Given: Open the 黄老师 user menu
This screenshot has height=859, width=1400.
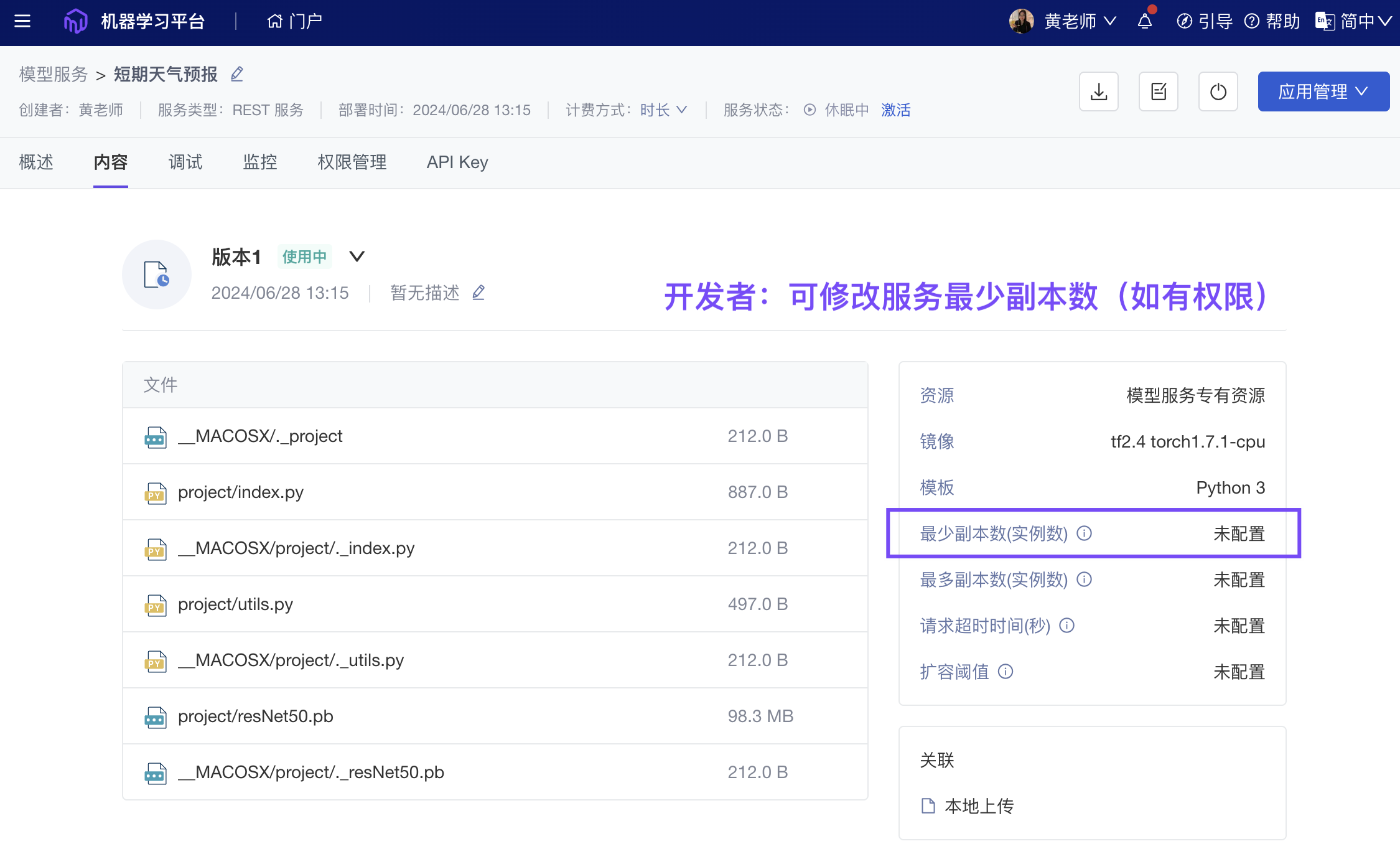Looking at the screenshot, I should (x=1070, y=21).
